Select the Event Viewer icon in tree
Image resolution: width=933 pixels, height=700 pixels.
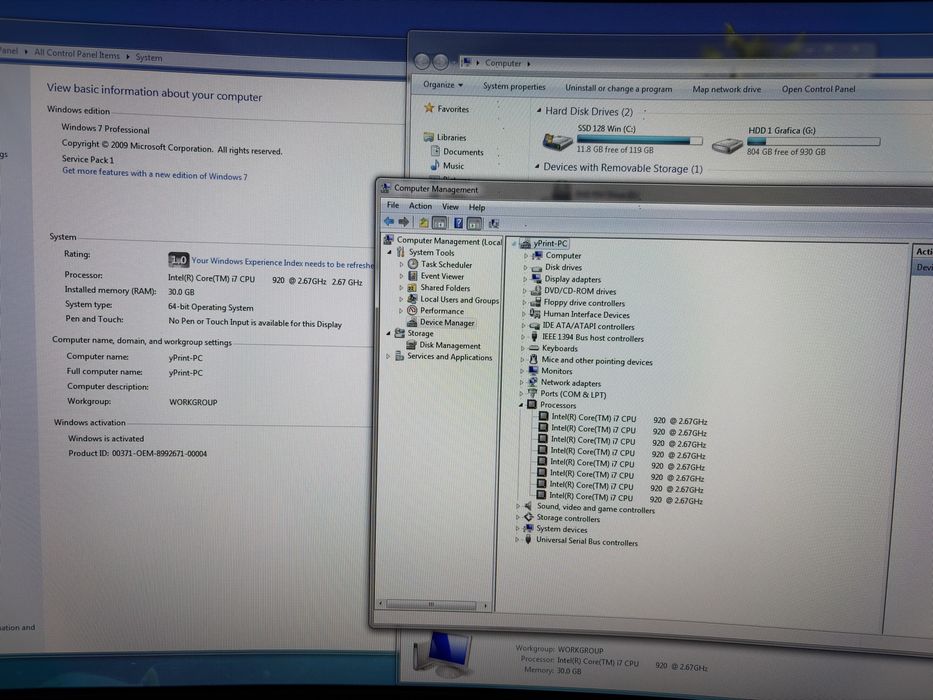tap(412, 276)
